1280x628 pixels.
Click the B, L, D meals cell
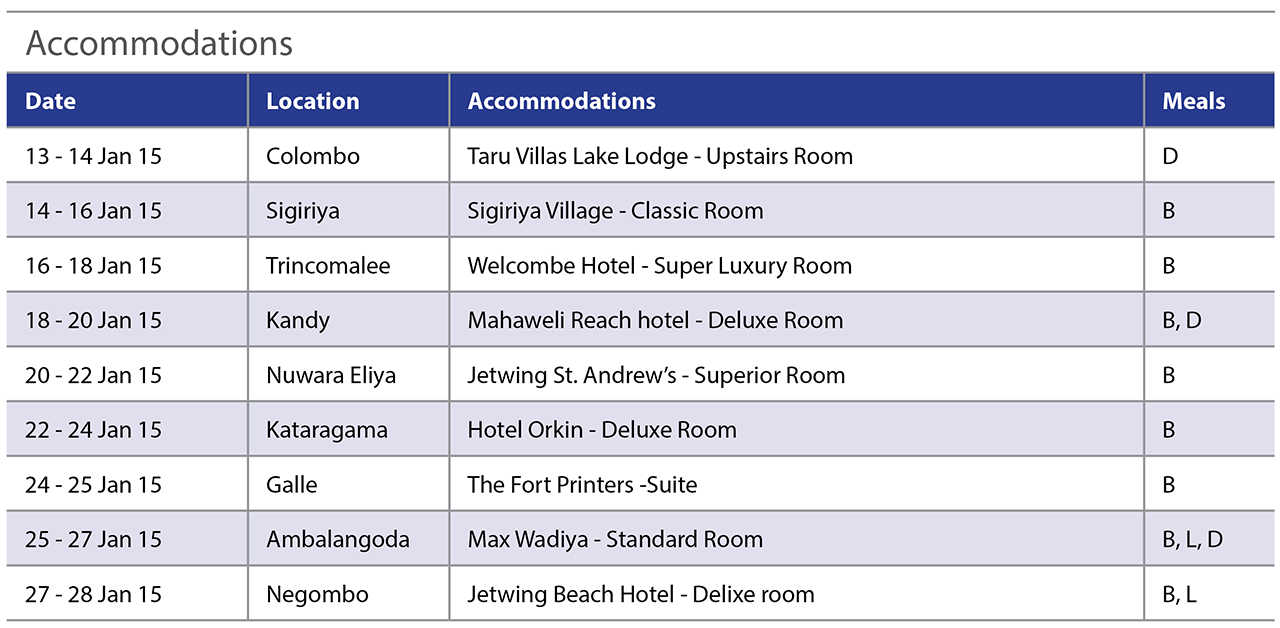click(1192, 540)
